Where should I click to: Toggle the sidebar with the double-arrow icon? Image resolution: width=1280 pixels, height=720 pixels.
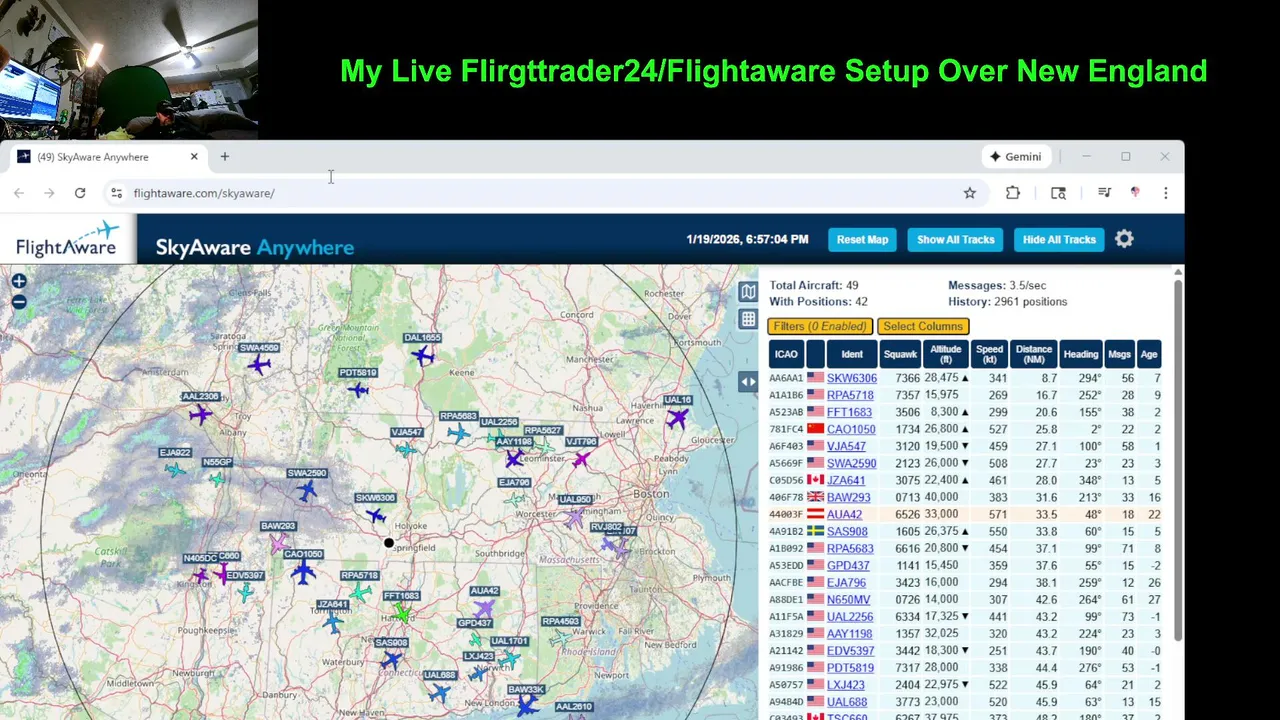tap(748, 381)
